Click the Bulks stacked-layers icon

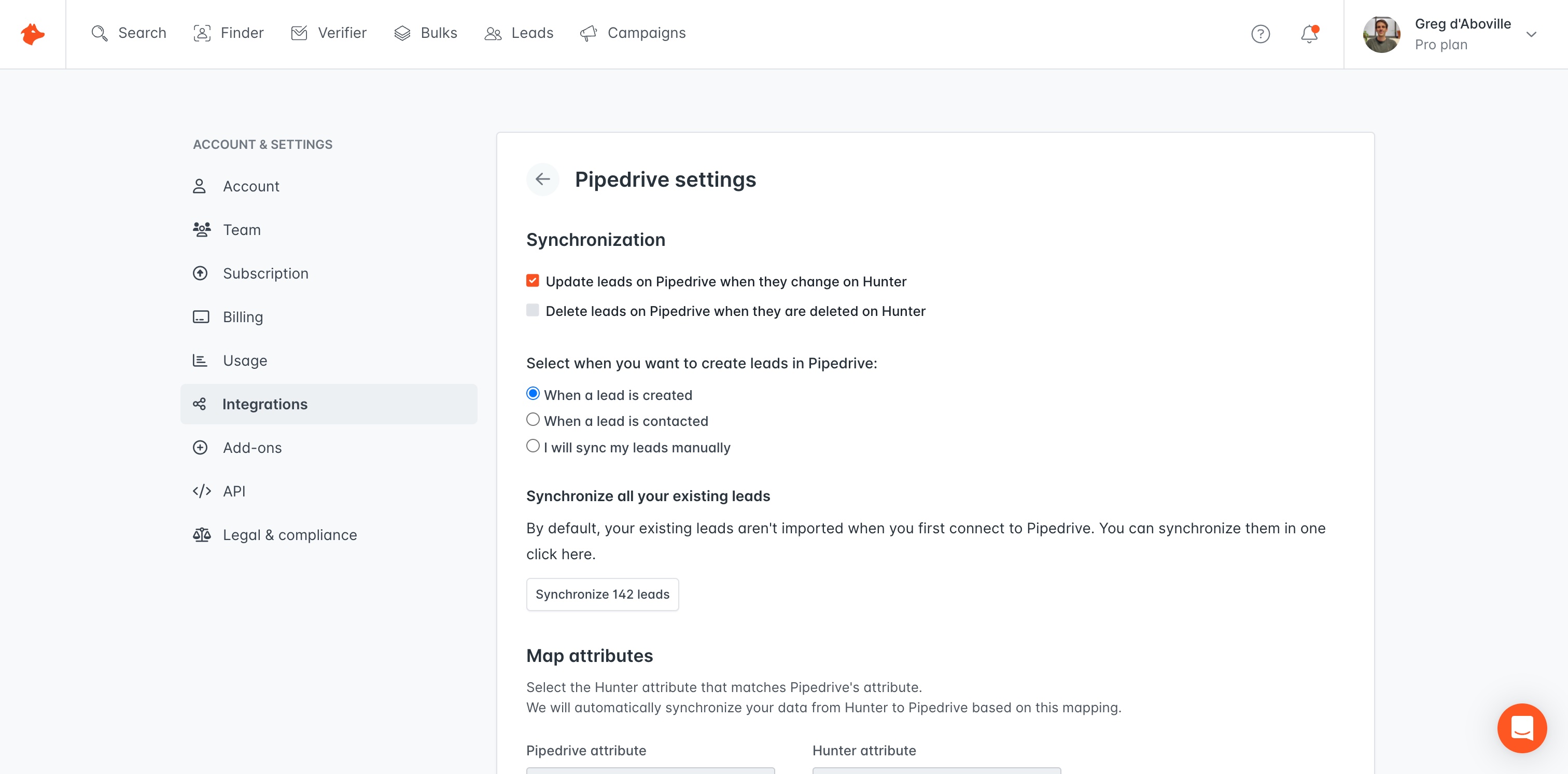coord(402,33)
